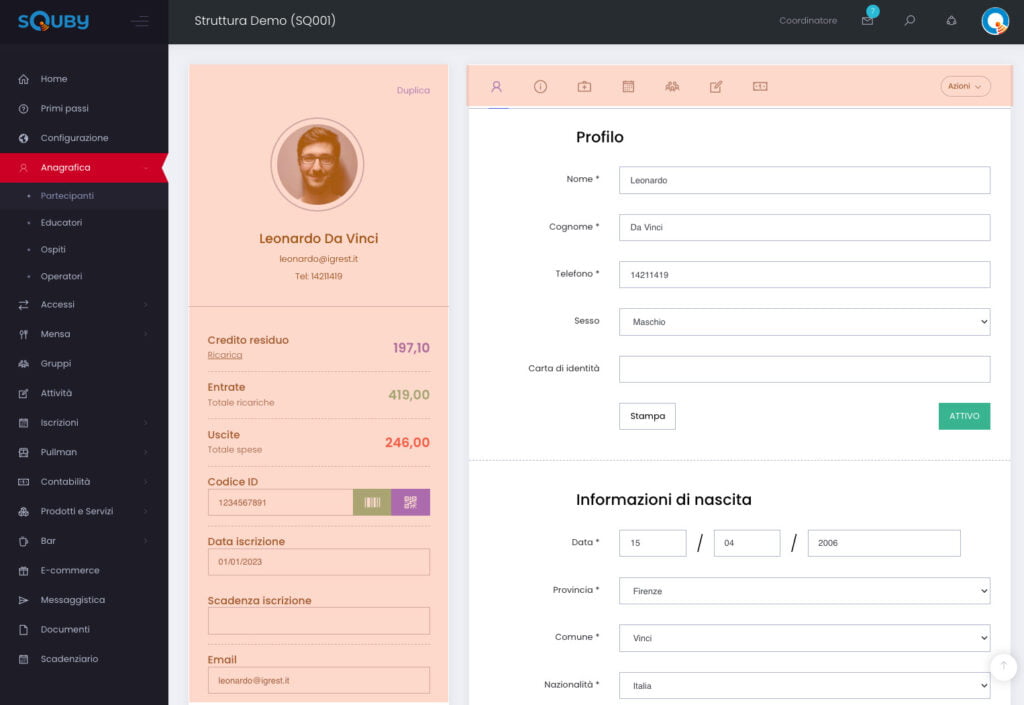Click the money banknote tab icon
The height and width of the screenshot is (705, 1024).
pos(760,87)
